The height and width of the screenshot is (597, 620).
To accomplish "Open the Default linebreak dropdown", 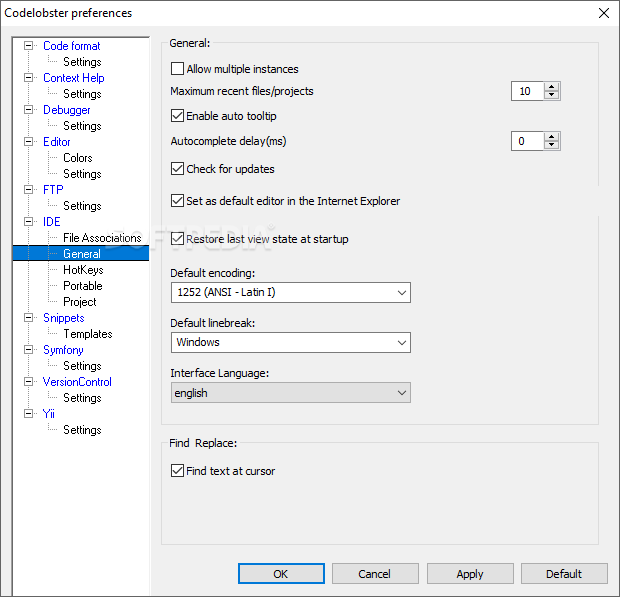I will point(291,342).
